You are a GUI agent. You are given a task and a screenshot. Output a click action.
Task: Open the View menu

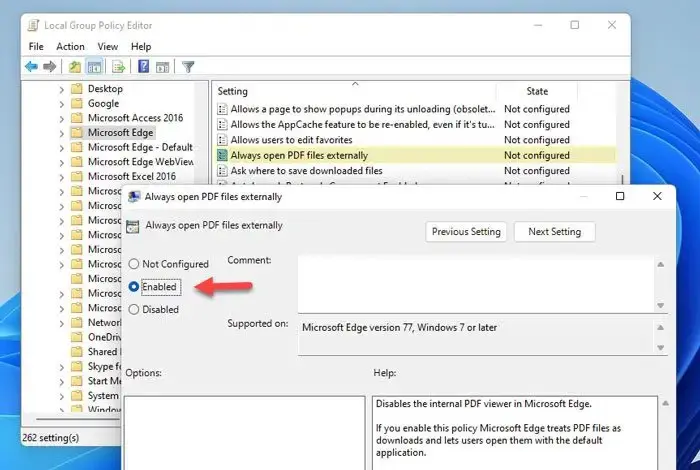coord(108,46)
